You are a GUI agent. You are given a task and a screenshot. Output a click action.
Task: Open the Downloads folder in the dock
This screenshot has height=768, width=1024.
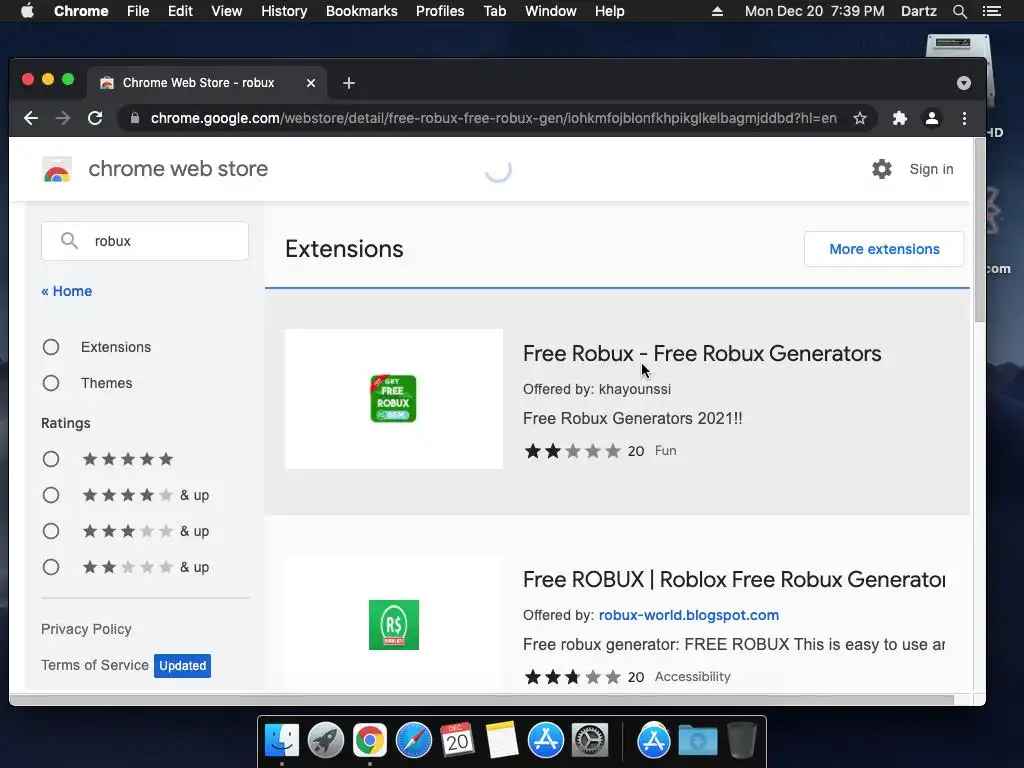[697, 741]
